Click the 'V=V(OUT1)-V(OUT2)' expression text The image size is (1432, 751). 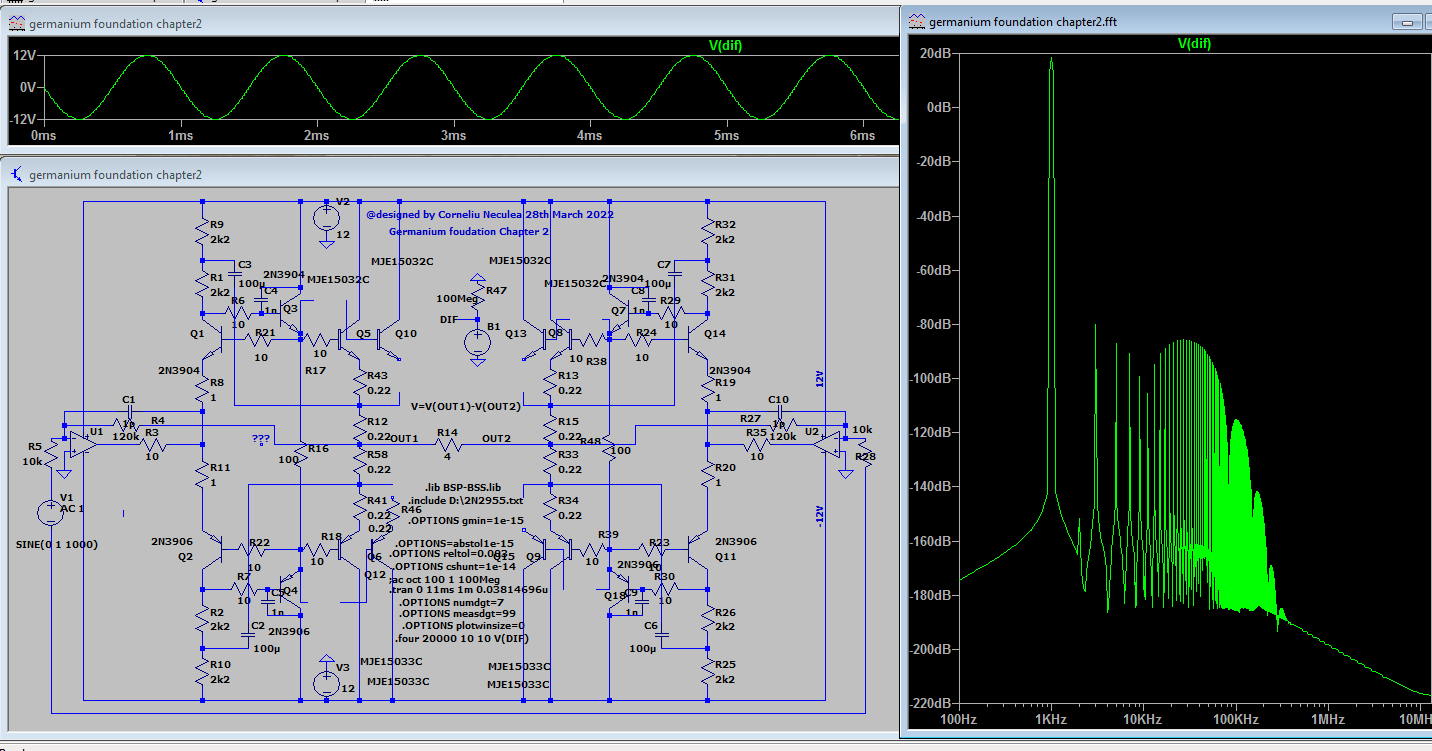[465, 407]
